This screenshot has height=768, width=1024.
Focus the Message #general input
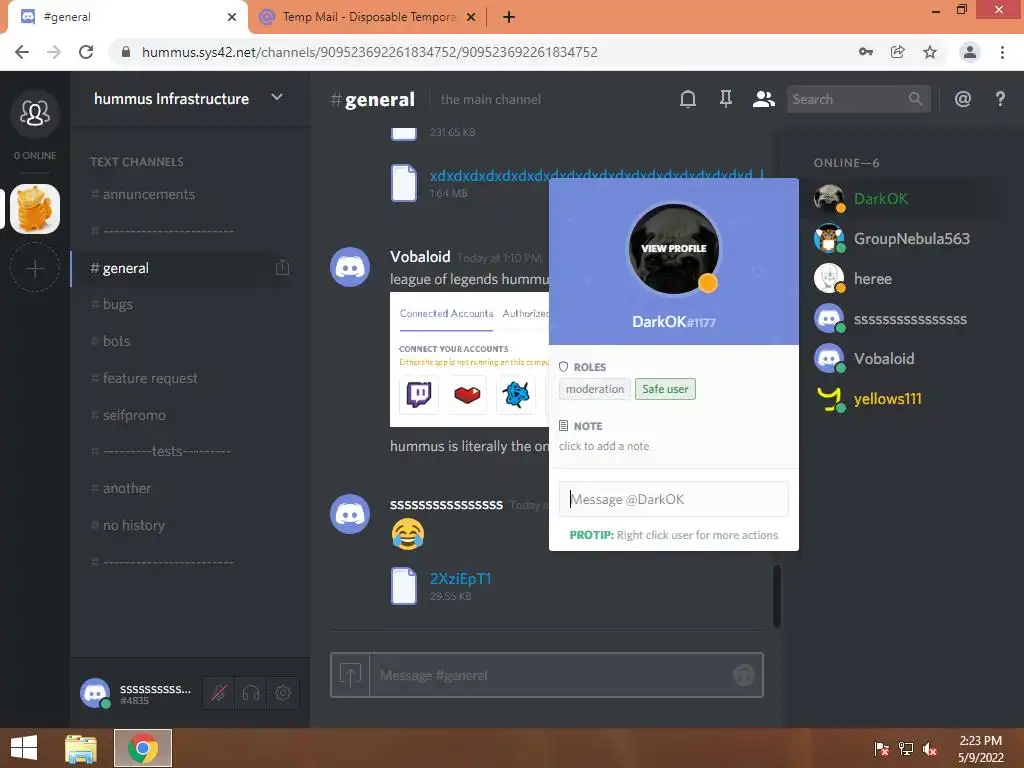click(x=550, y=675)
